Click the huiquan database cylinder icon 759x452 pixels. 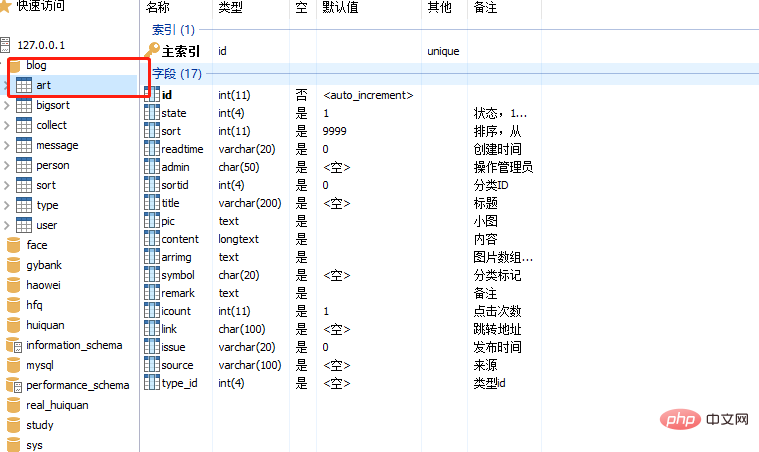[x=14, y=325]
